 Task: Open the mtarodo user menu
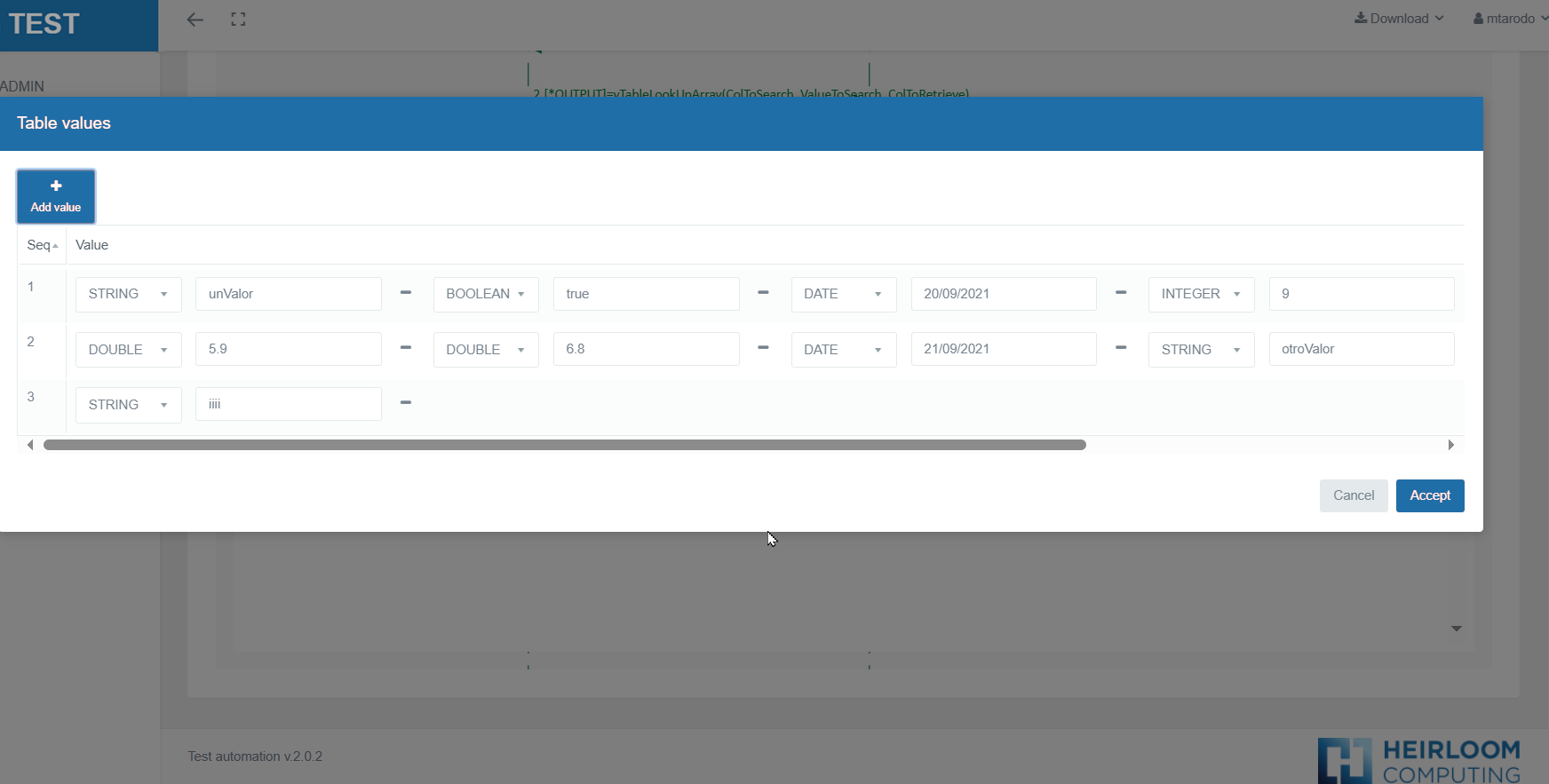click(1509, 19)
